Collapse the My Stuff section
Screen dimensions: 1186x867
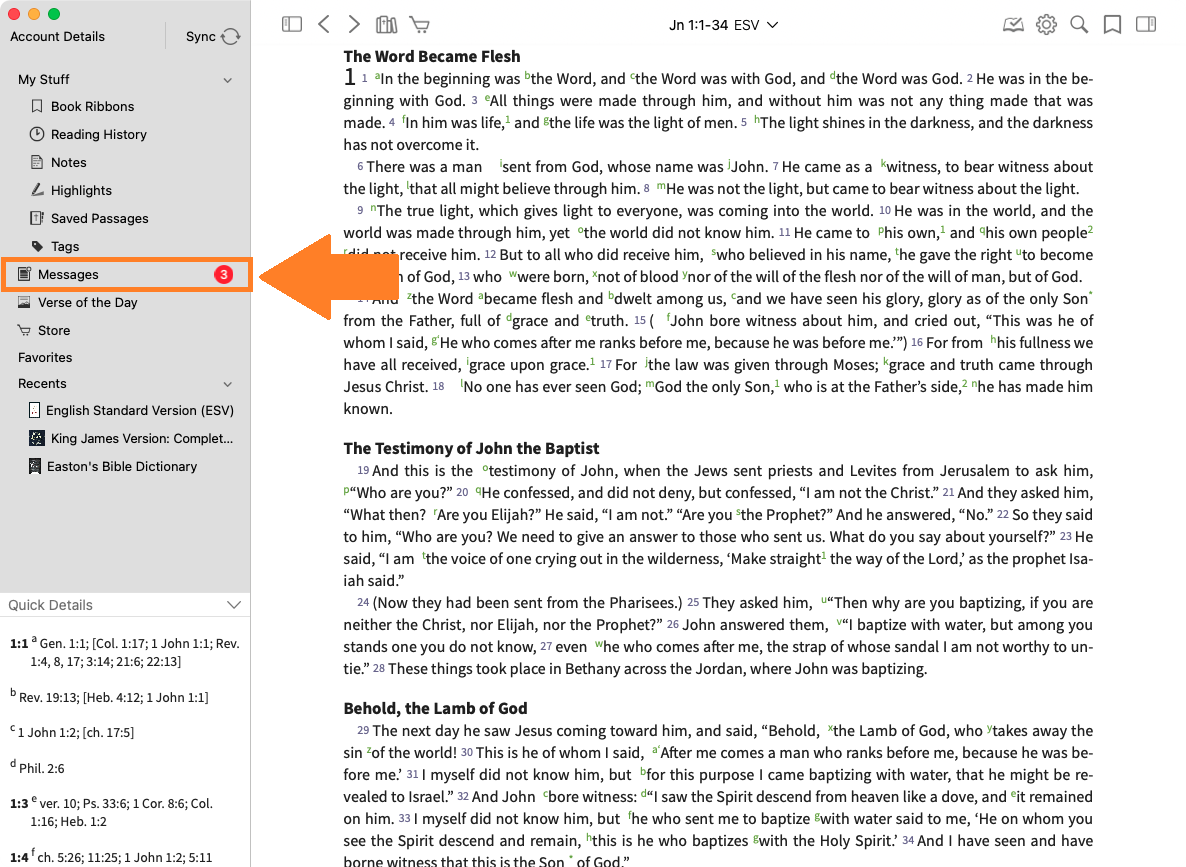click(x=228, y=80)
